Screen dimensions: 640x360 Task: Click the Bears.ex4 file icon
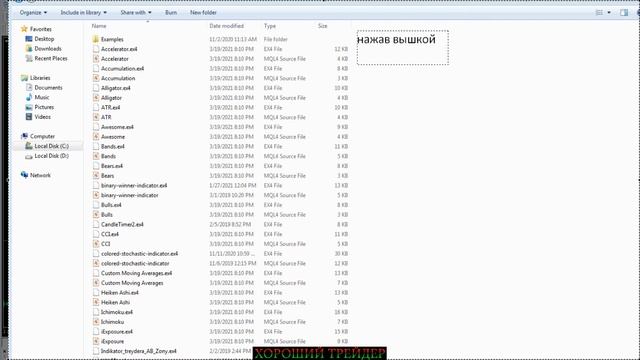pos(96,166)
